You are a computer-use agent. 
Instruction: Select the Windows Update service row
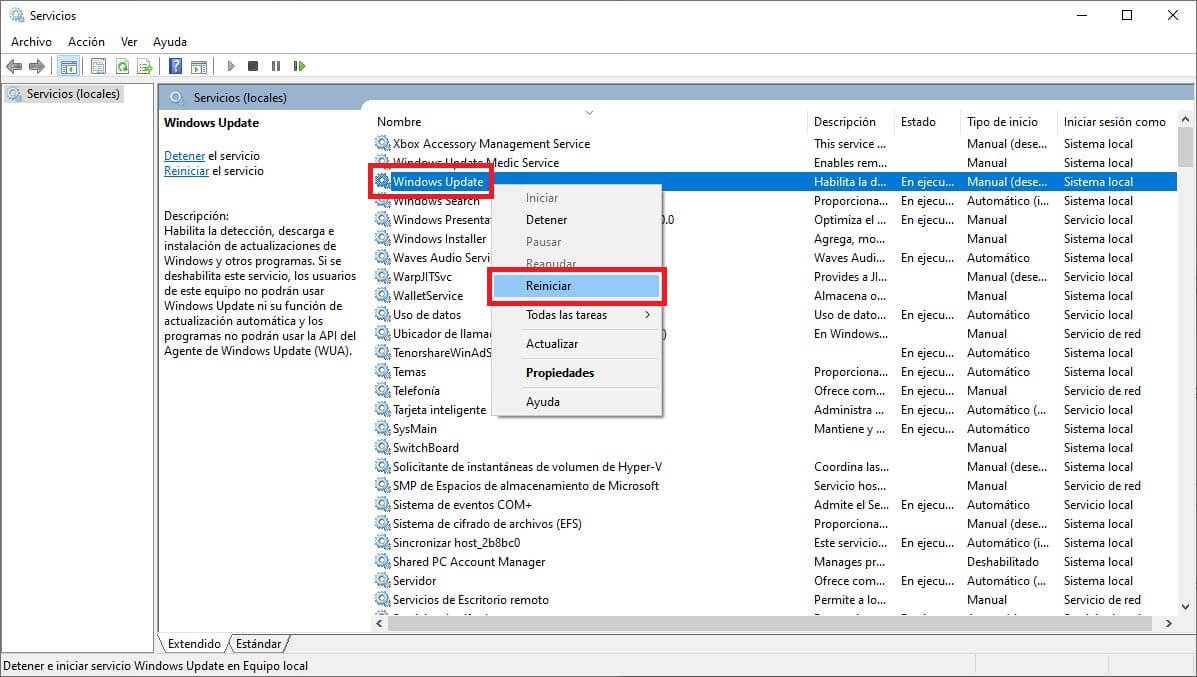[775, 182]
